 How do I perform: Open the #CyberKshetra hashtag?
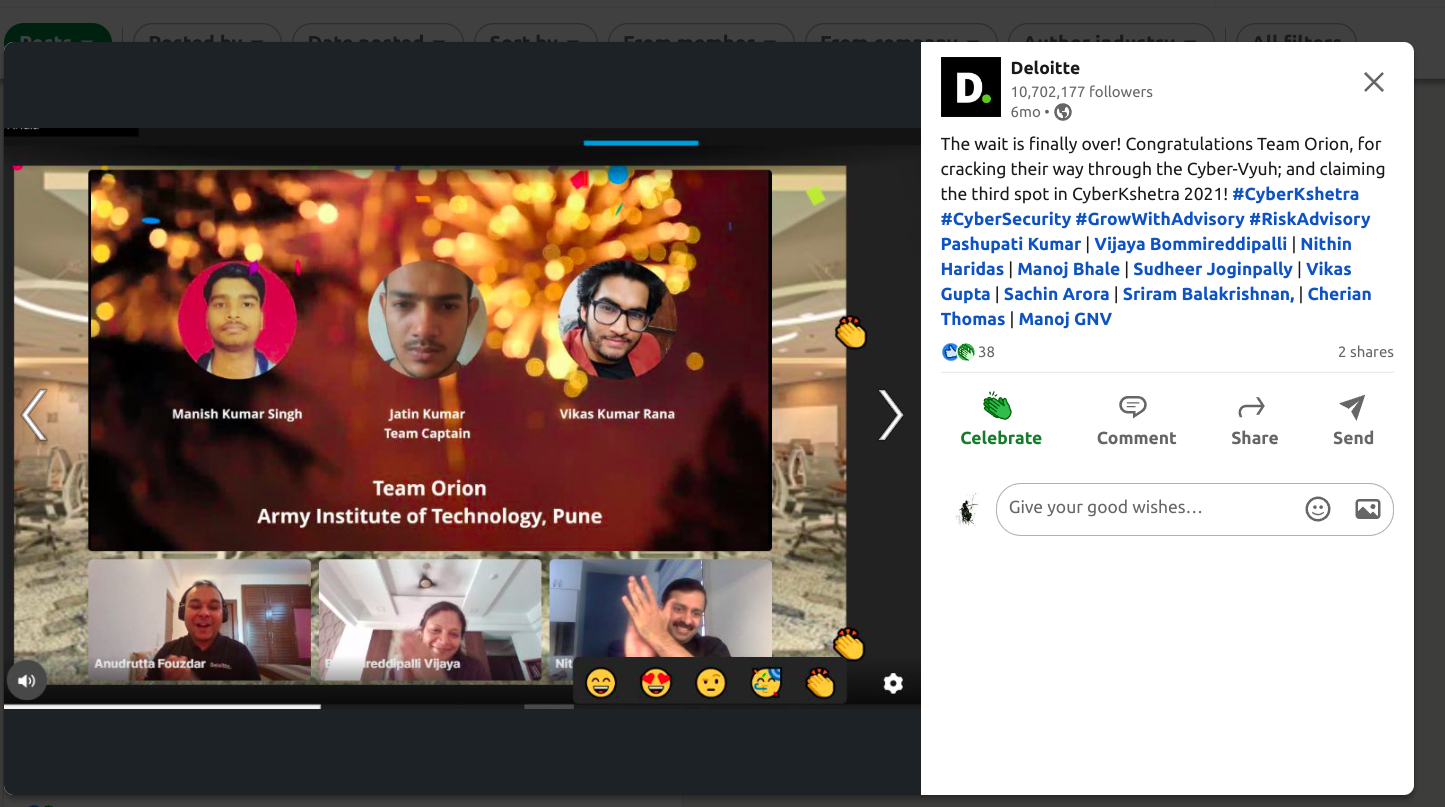pyautogui.click(x=1295, y=194)
